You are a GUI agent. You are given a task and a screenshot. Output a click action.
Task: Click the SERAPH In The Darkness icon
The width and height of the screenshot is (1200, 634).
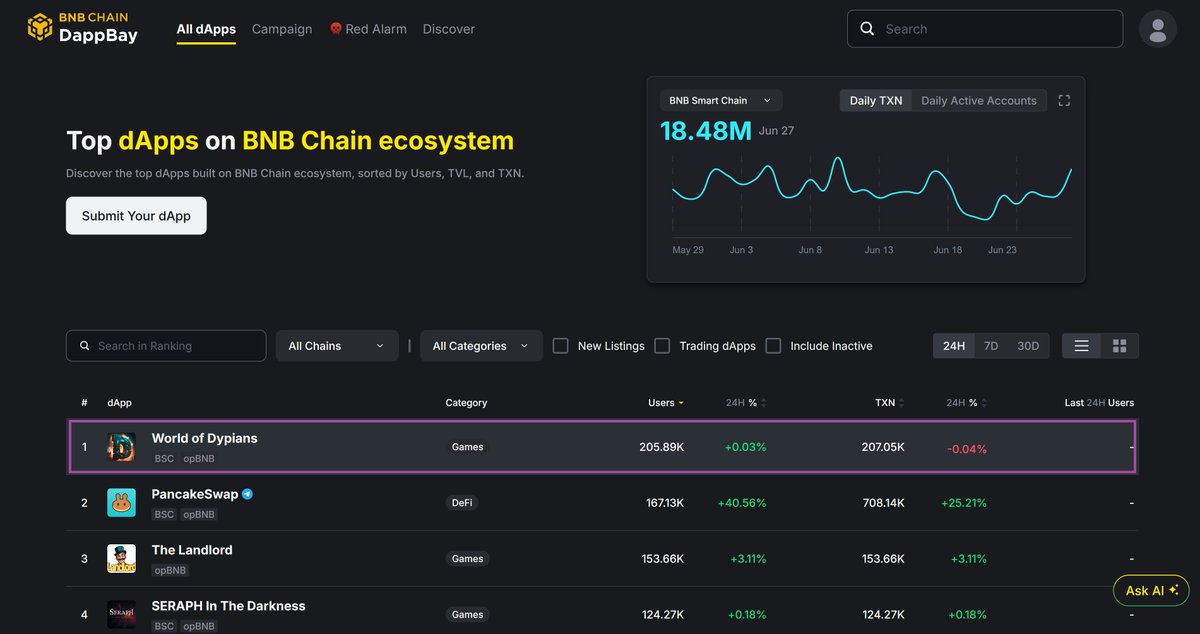(x=121, y=614)
